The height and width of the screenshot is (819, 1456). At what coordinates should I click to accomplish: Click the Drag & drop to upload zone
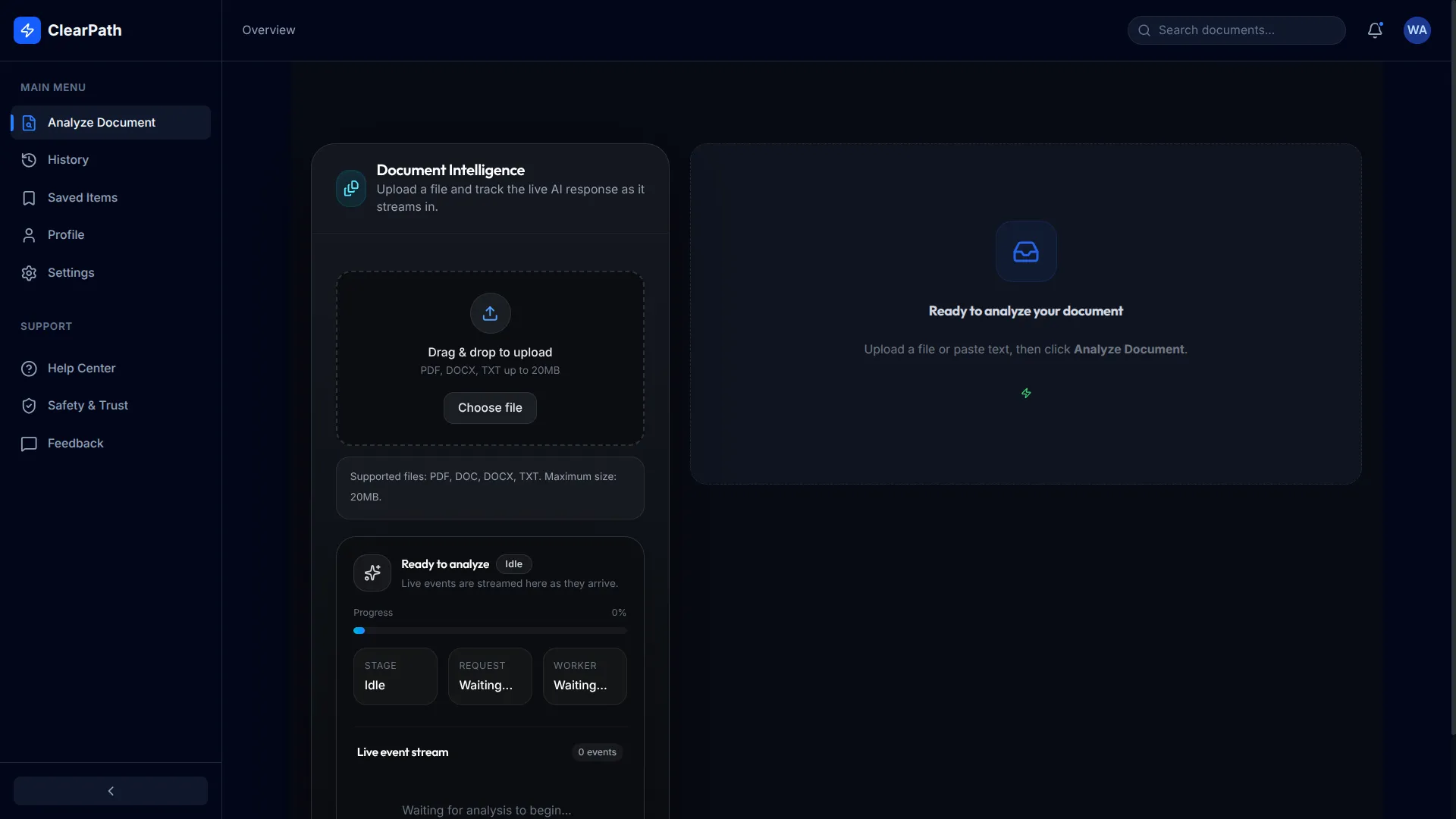[x=490, y=358]
